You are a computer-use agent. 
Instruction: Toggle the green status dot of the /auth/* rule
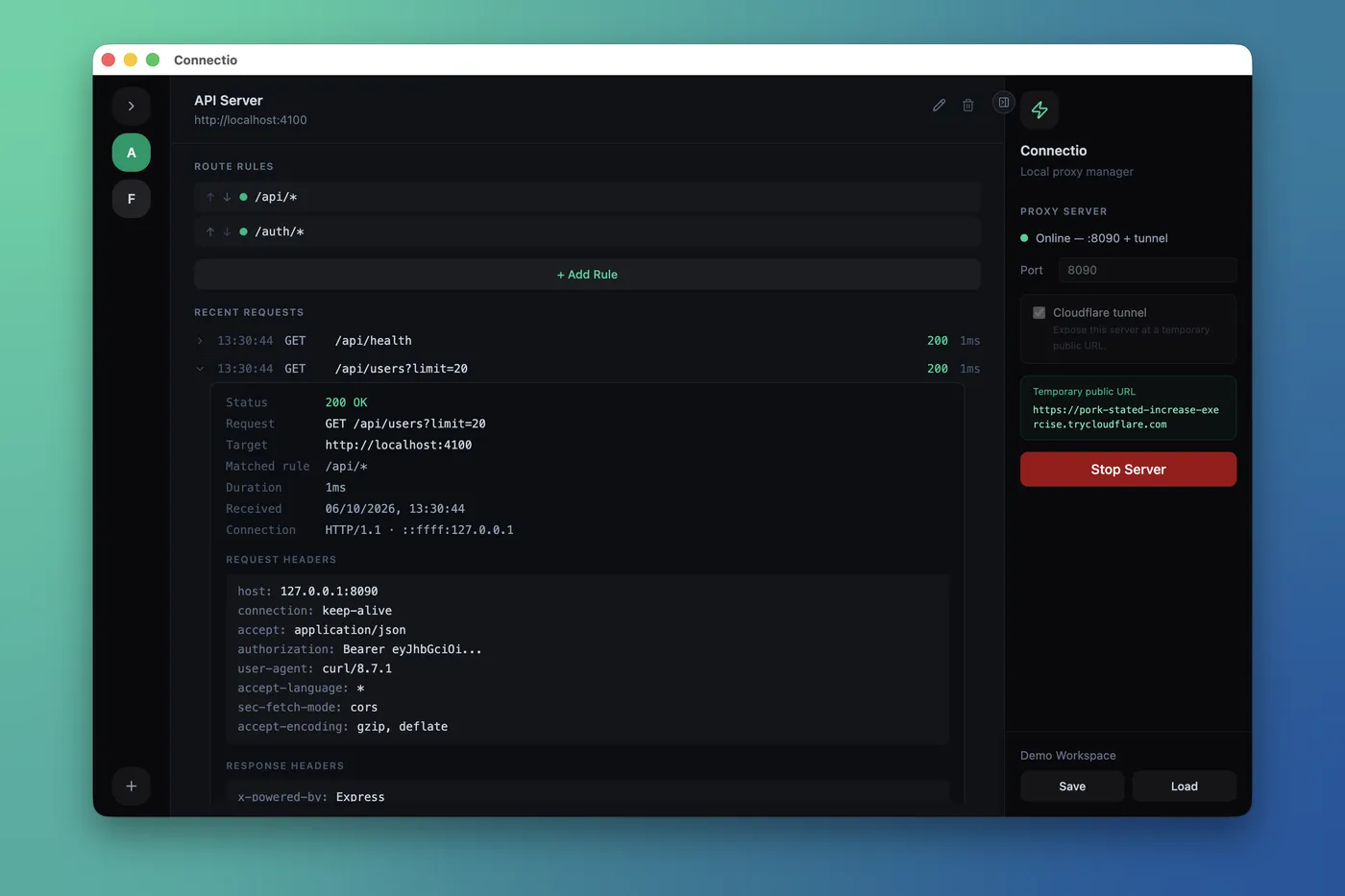click(244, 231)
